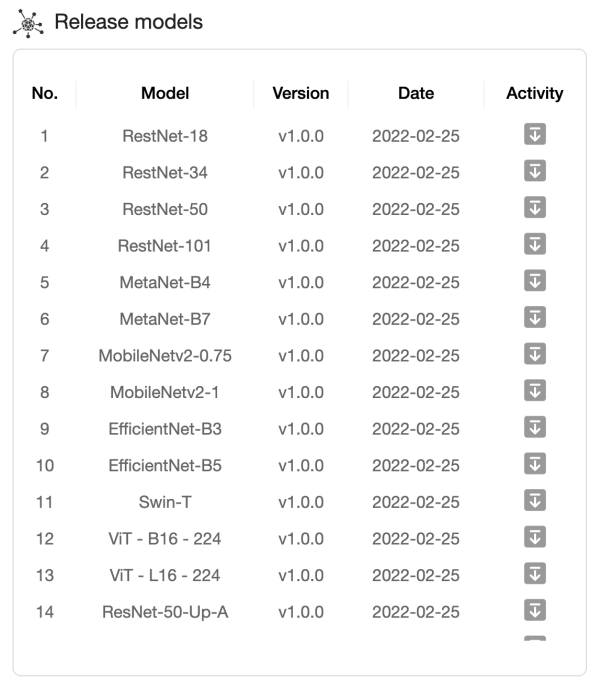Viewport: 590px width, 681px height.
Task: Download the MetaNet-B4 model
Action: tap(535, 281)
